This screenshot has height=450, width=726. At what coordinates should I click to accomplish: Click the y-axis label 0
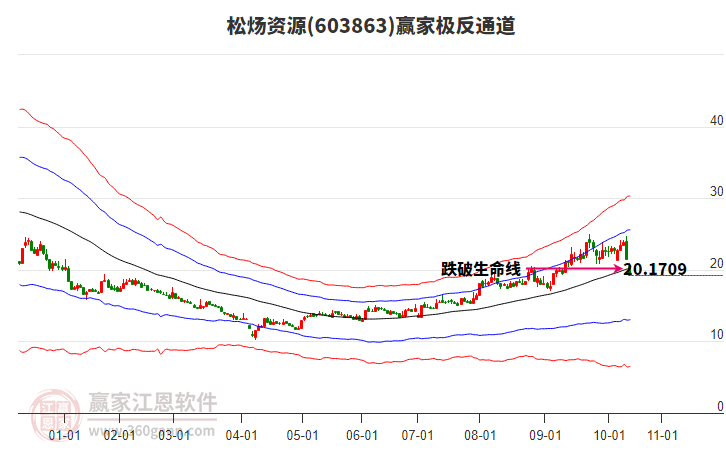720,406
